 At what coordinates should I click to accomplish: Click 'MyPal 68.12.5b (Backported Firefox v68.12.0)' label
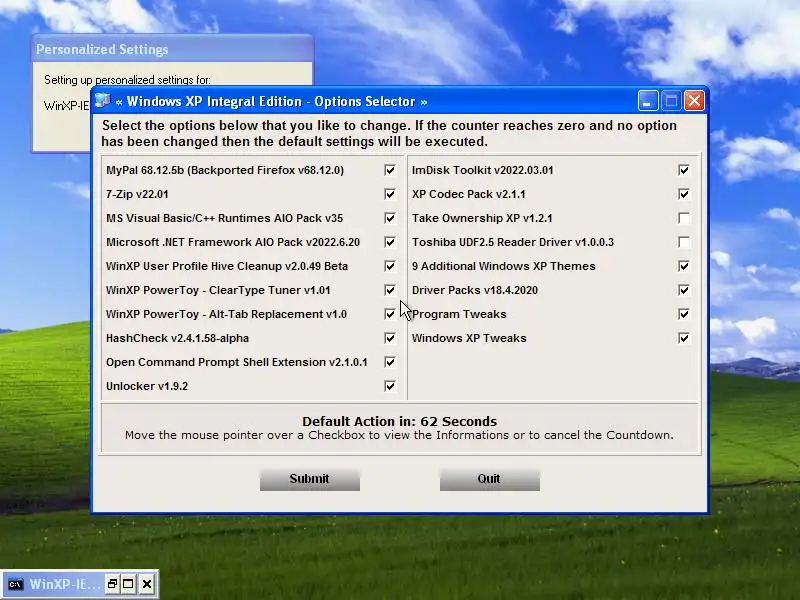(225, 170)
